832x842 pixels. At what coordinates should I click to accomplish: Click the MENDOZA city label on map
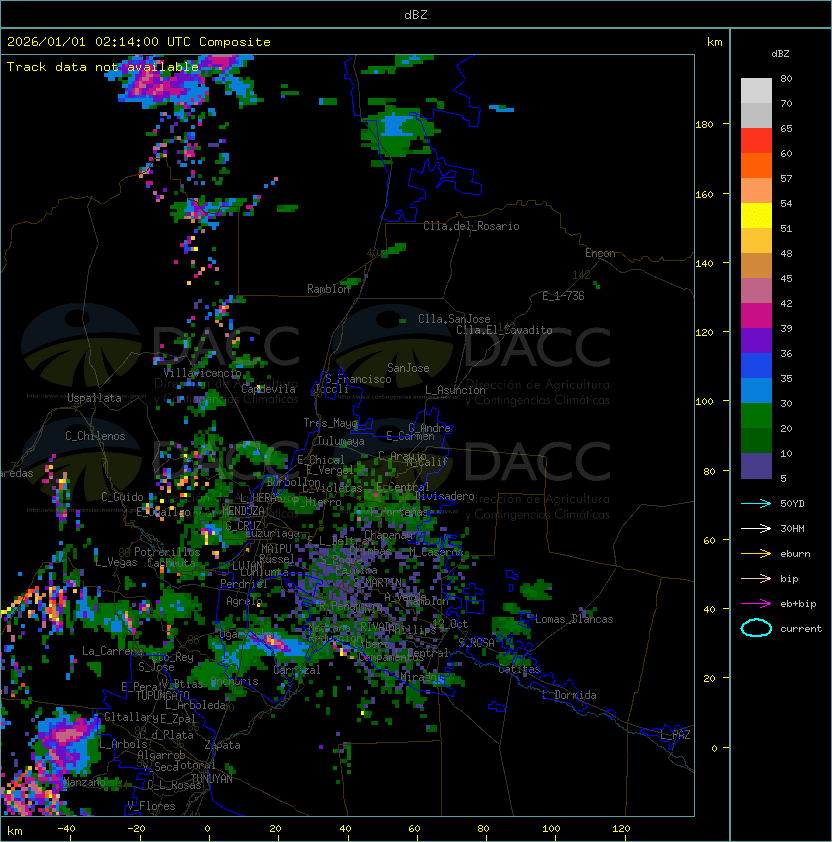(x=243, y=511)
